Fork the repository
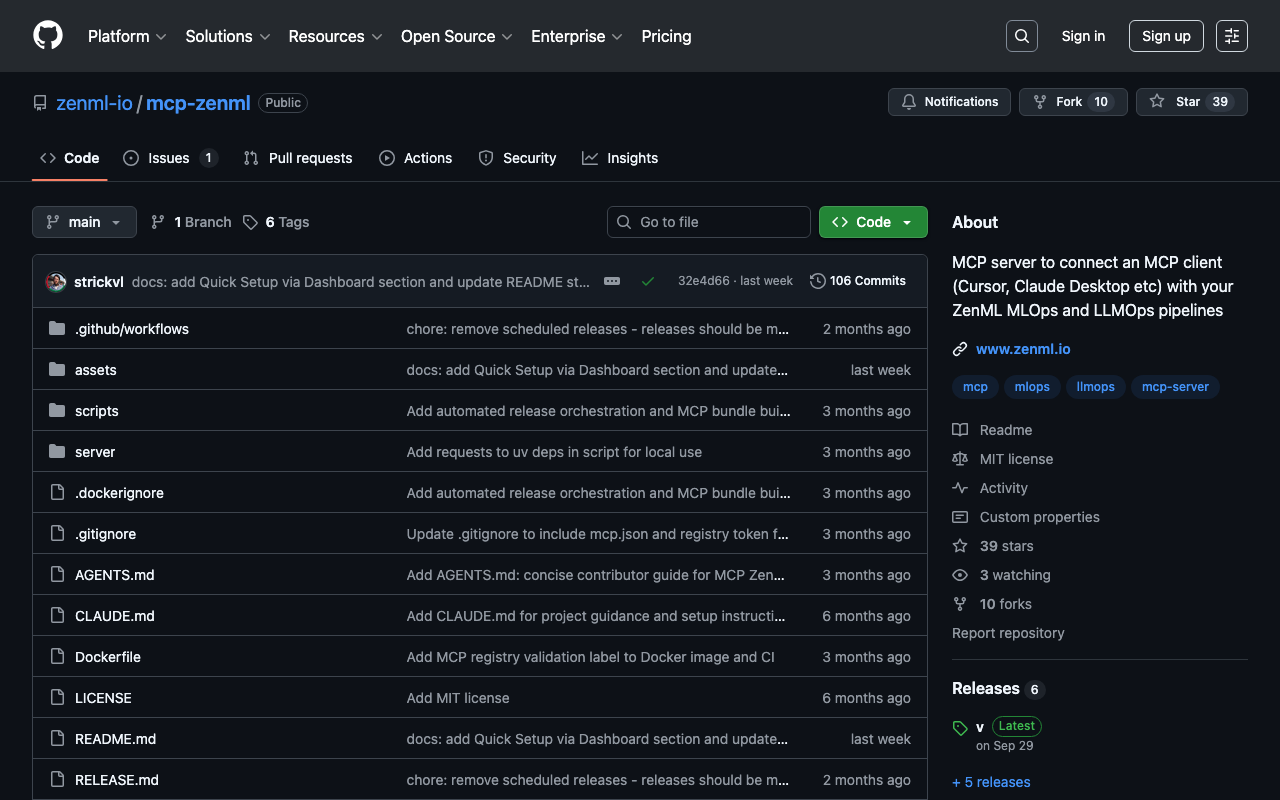Image resolution: width=1280 pixels, height=800 pixels. pos(1072,102)
